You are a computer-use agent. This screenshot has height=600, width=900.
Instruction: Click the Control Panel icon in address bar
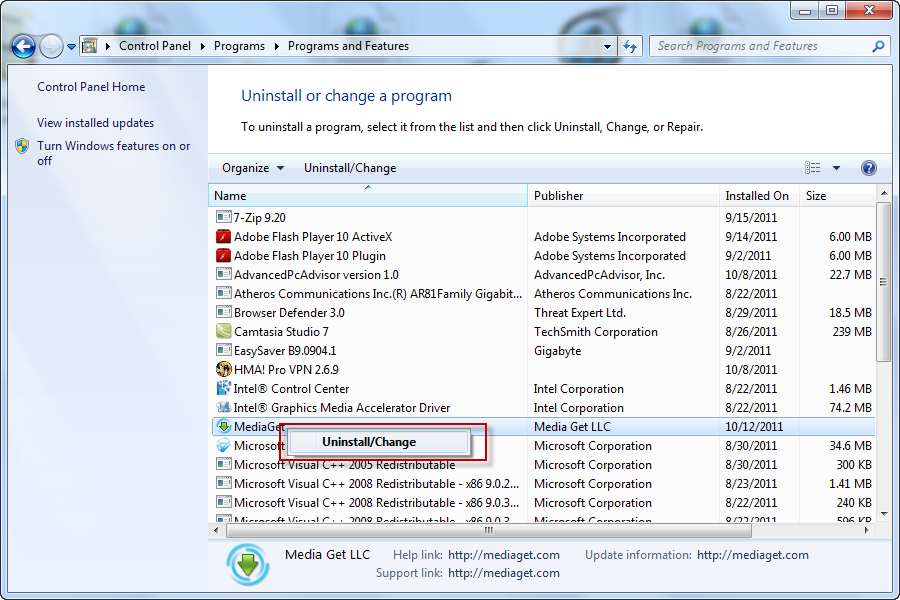pos(90,46)
